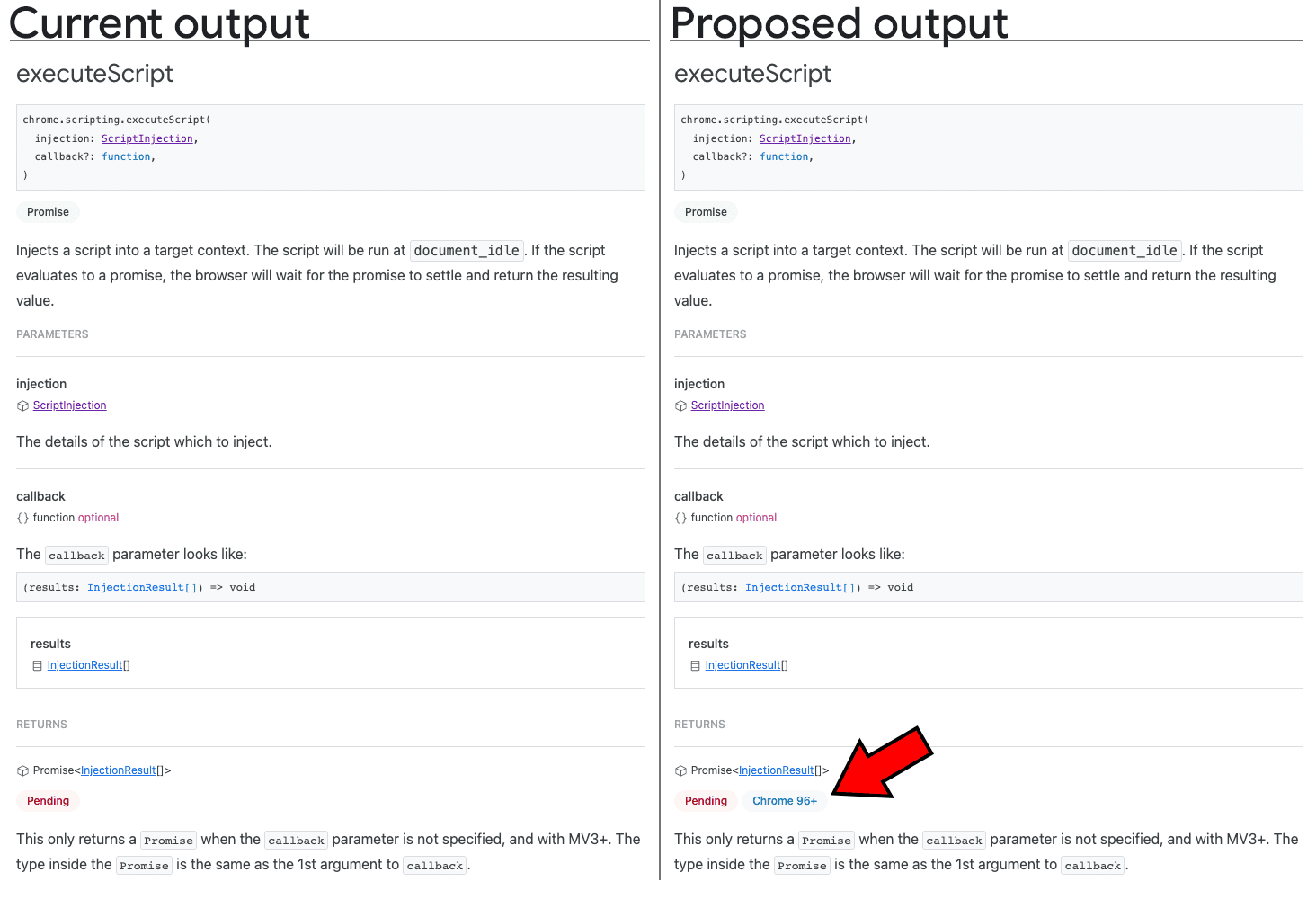
Task: Click InjectionResult link inside the left results box
Action: coord(84,664)
